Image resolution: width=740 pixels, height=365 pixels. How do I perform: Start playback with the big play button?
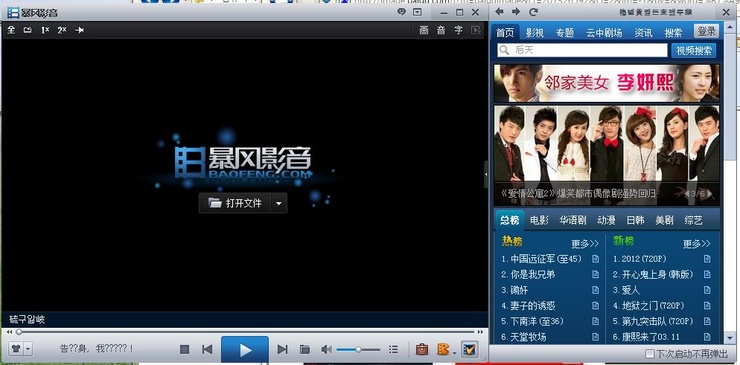point(244,349)
